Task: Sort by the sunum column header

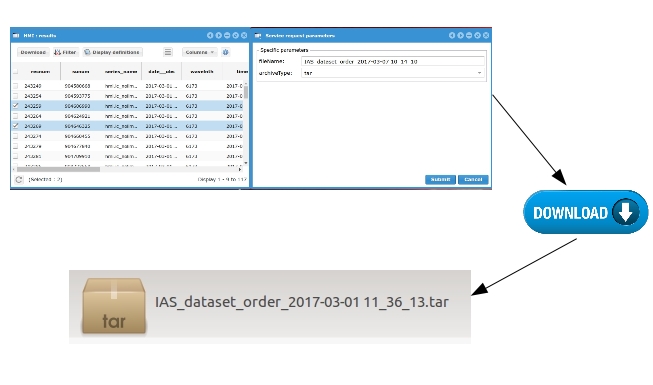Action: tap(81, 72)
